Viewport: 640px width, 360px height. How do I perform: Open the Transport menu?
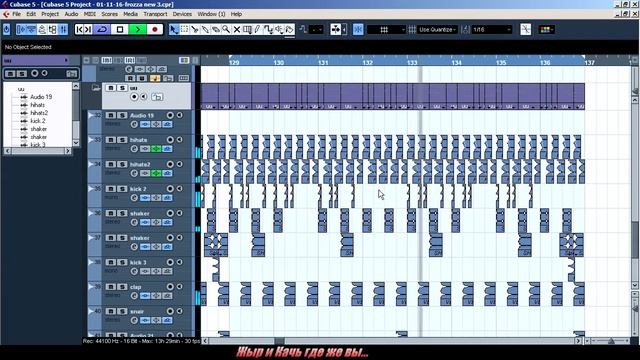(x=155, y=14)
